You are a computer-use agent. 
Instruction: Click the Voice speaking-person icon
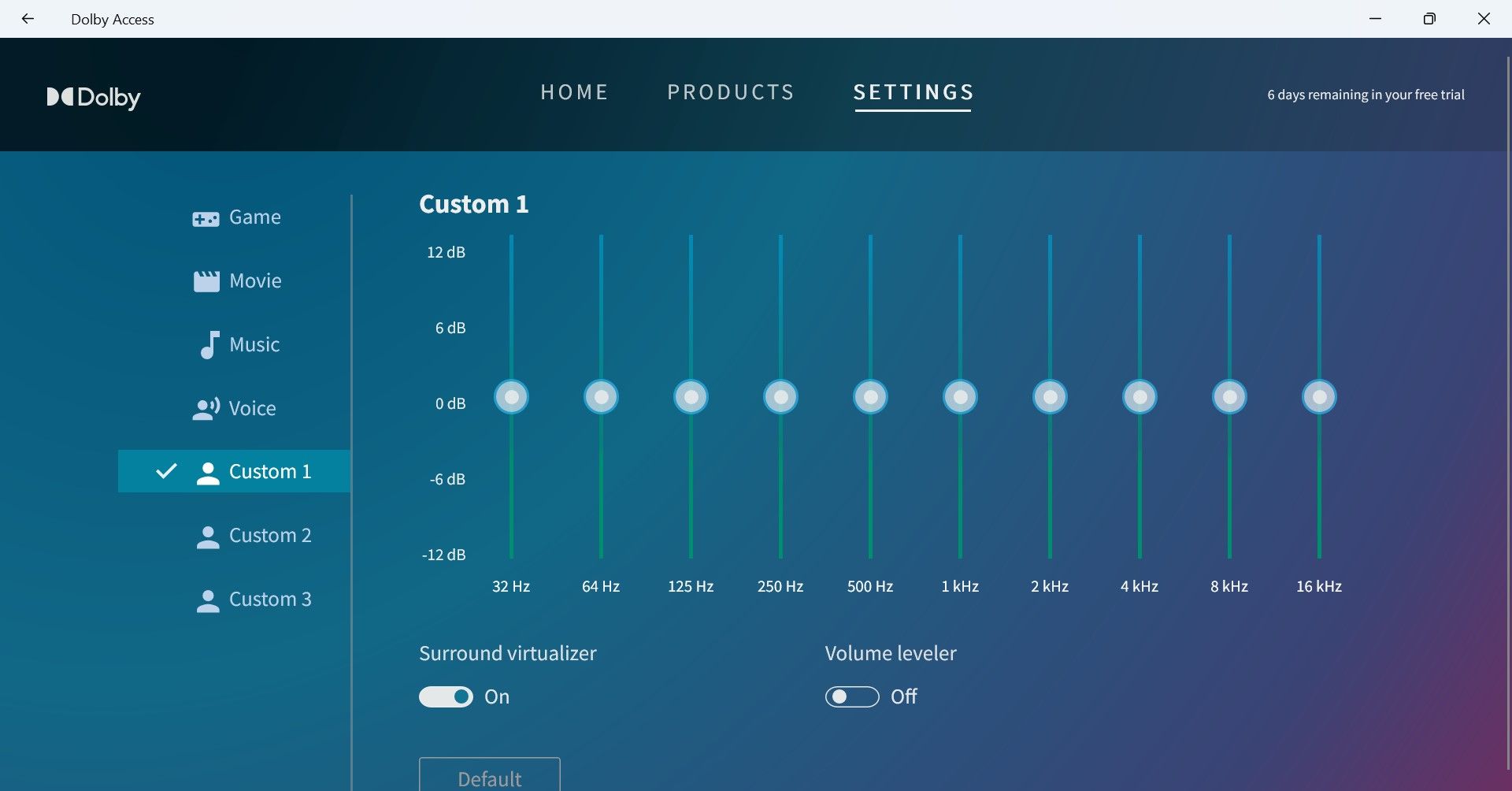206,409
